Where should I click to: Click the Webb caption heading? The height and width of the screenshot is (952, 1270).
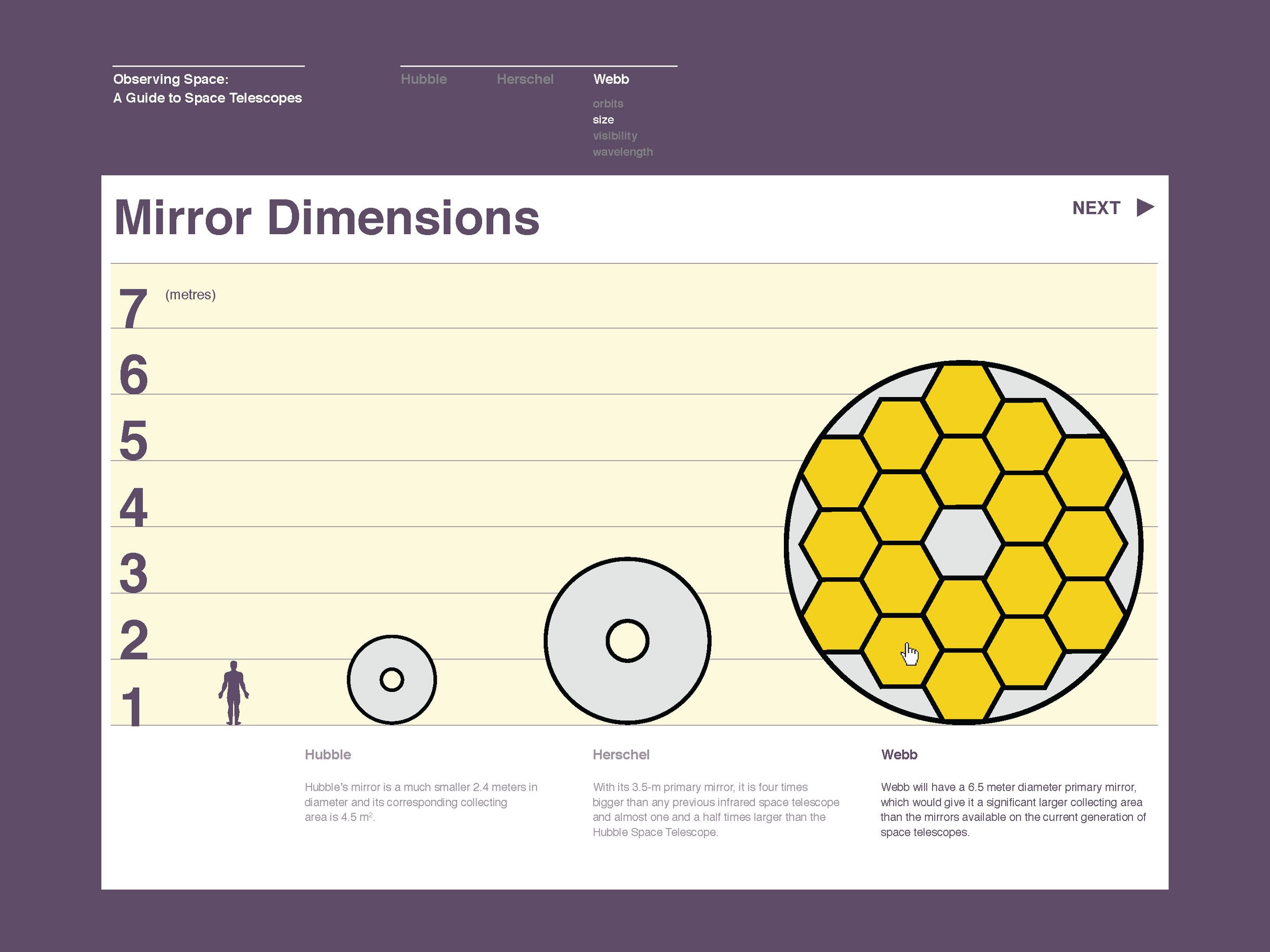click(x=899, y=754)
